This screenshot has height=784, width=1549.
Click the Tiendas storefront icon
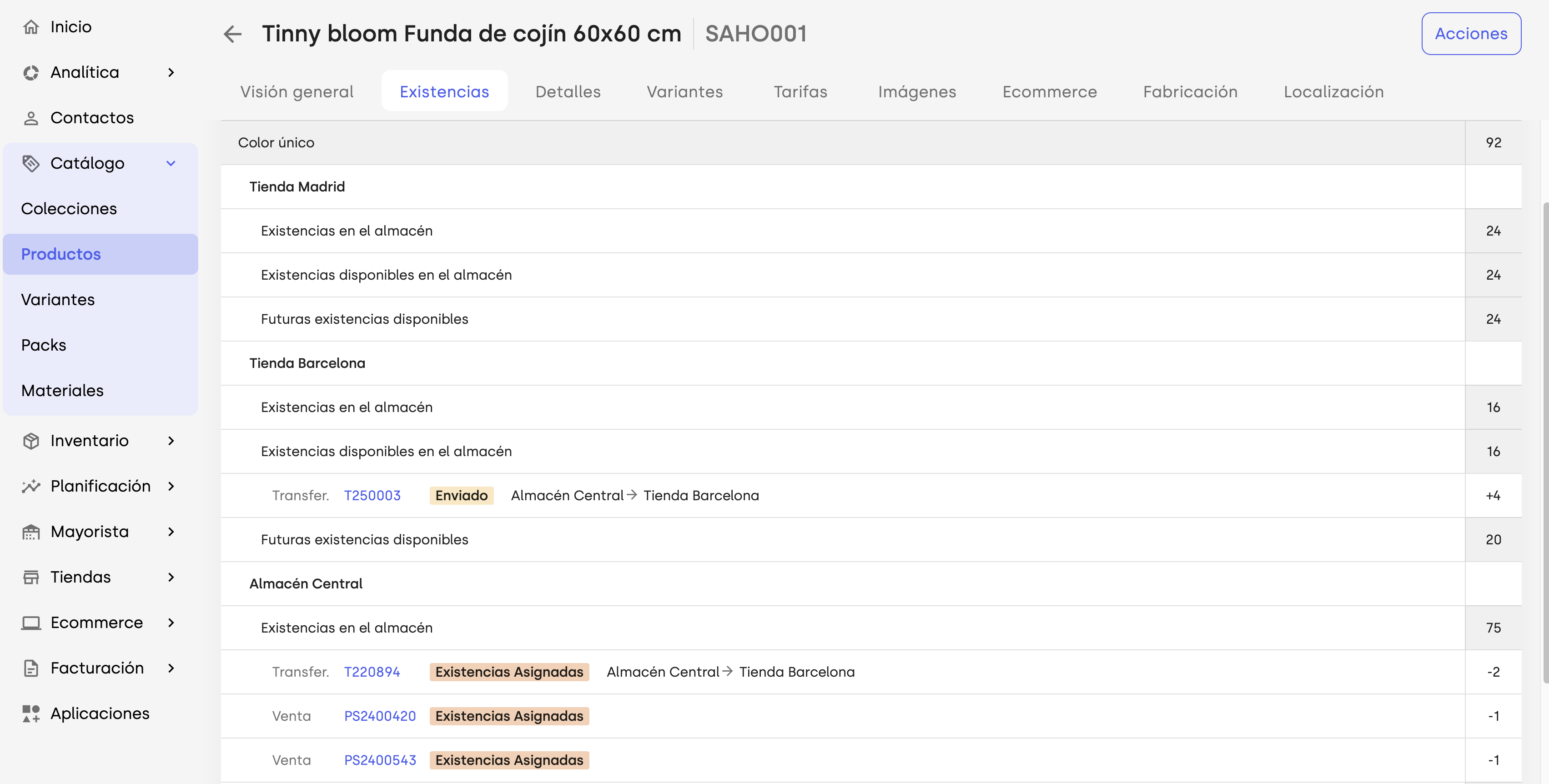pos(30,577)
